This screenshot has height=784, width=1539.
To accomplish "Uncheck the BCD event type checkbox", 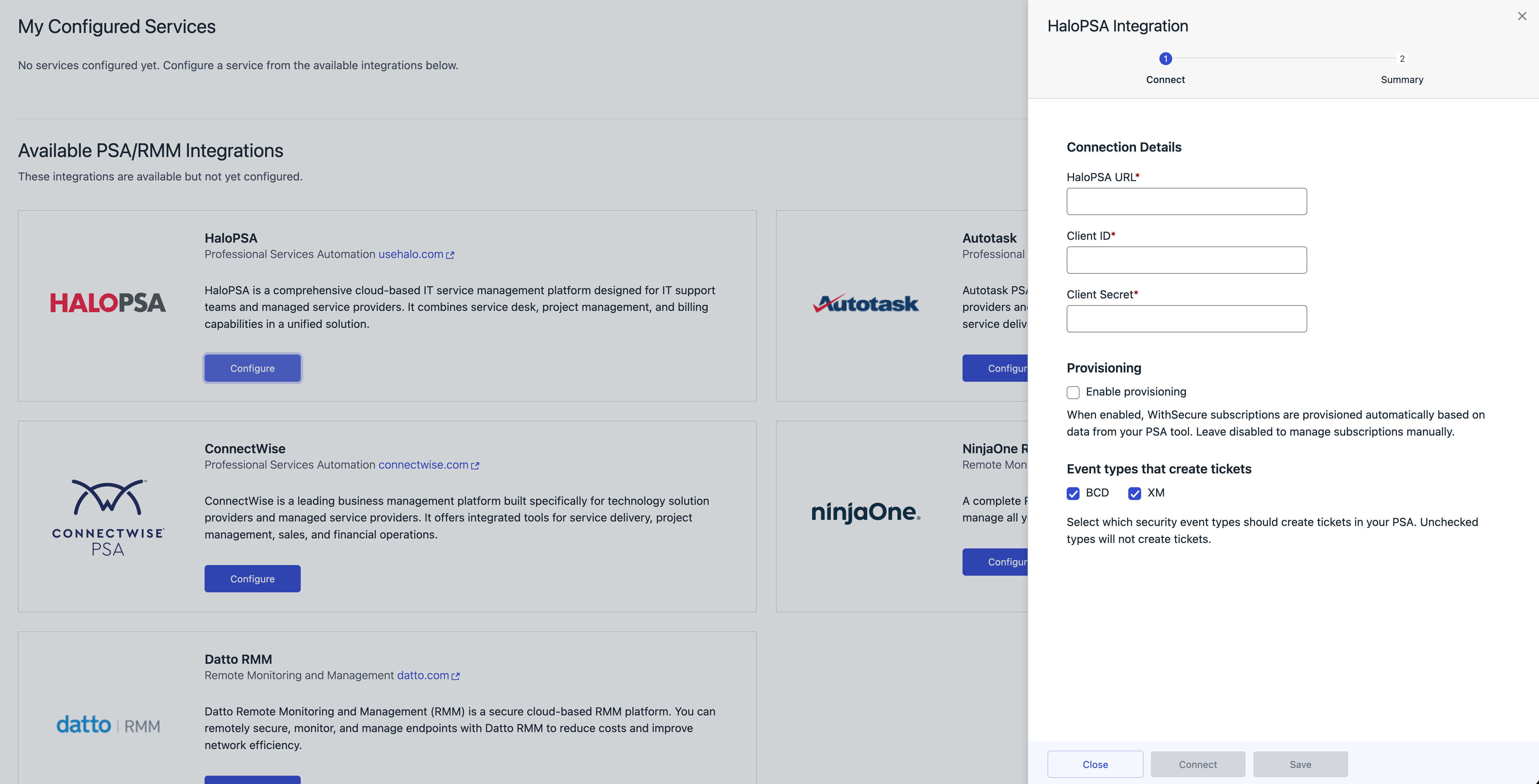I will pyautogui.click(x=1073, y=493).
